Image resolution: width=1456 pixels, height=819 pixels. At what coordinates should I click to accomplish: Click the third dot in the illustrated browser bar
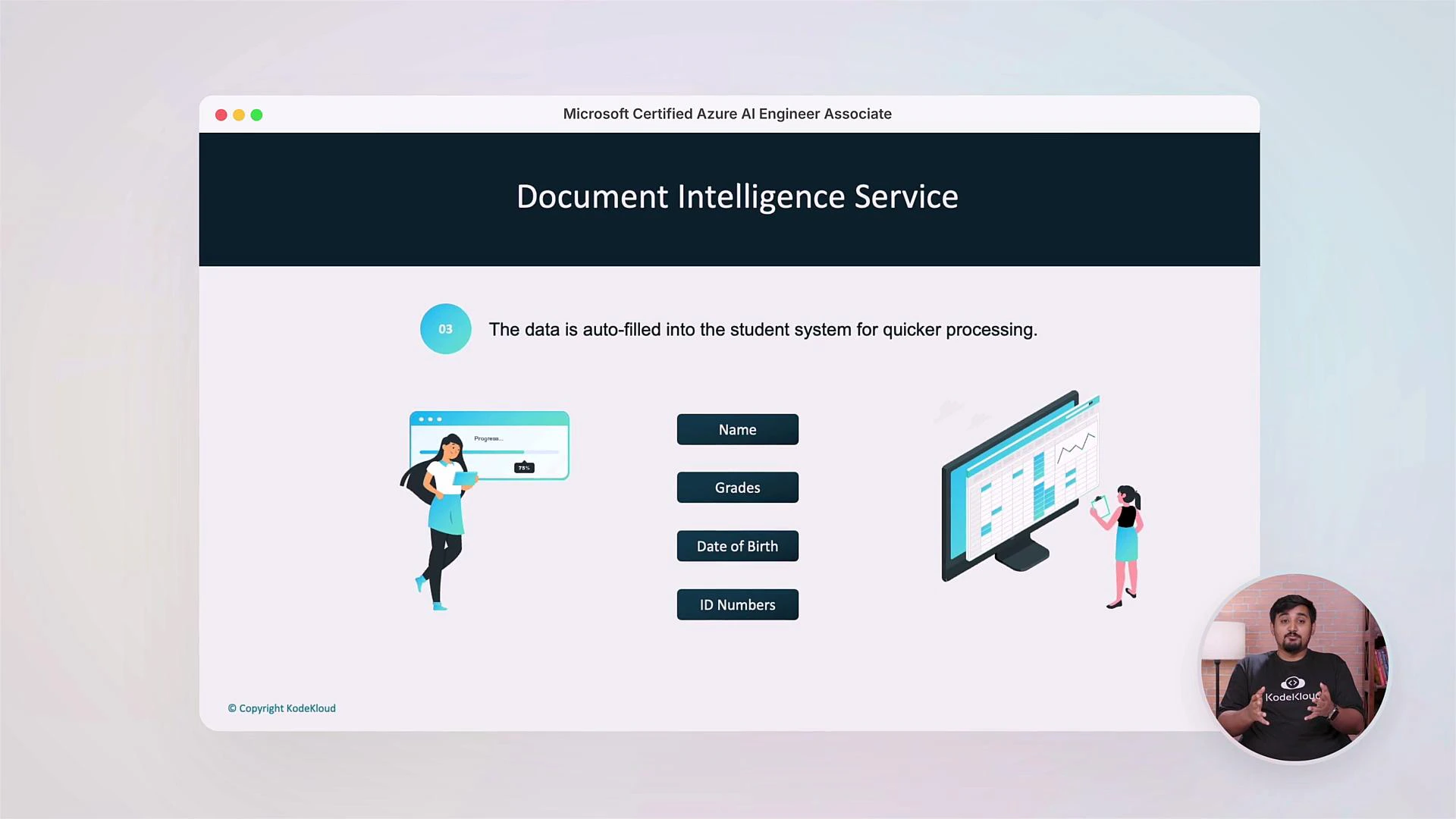(438, 419)
